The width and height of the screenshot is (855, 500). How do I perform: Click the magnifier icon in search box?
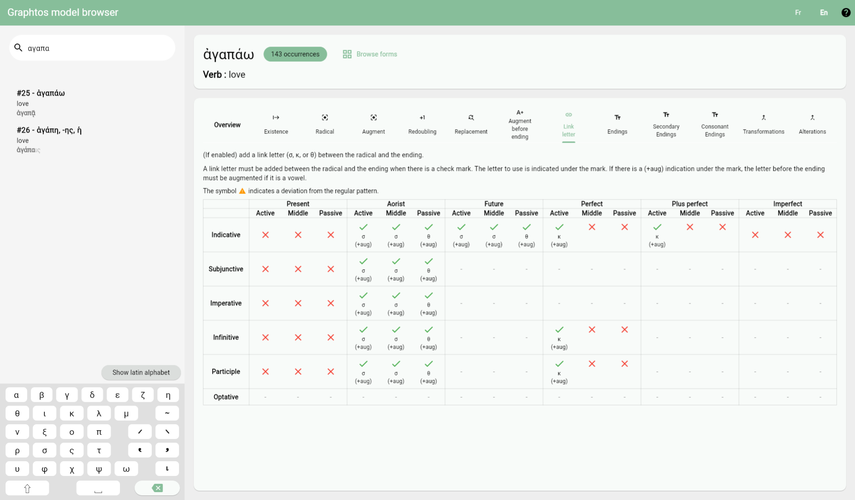(x=18, y=47)
